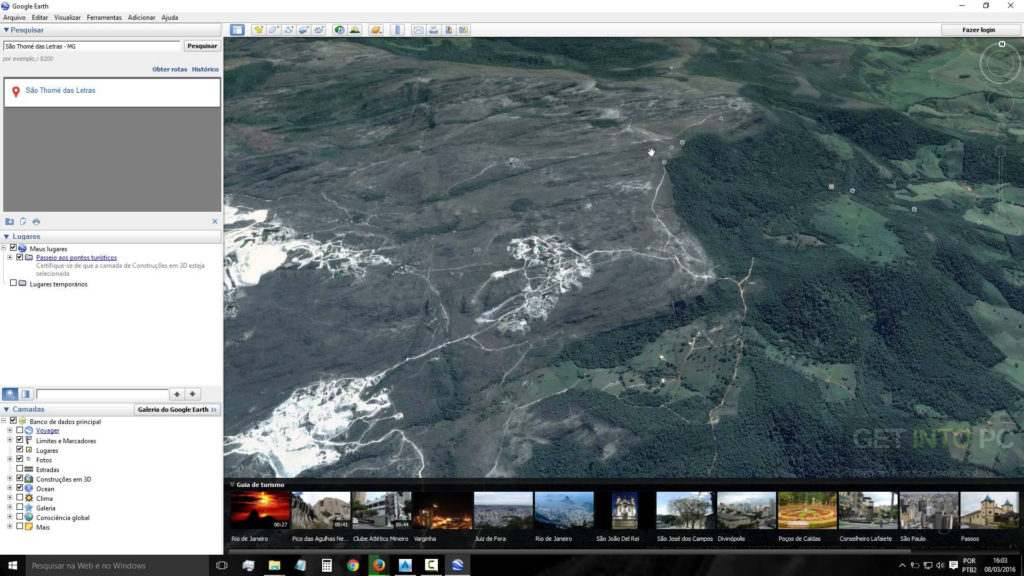Switch planet view using the planet icon
The image size is (1024, 576).
(376, 30)
